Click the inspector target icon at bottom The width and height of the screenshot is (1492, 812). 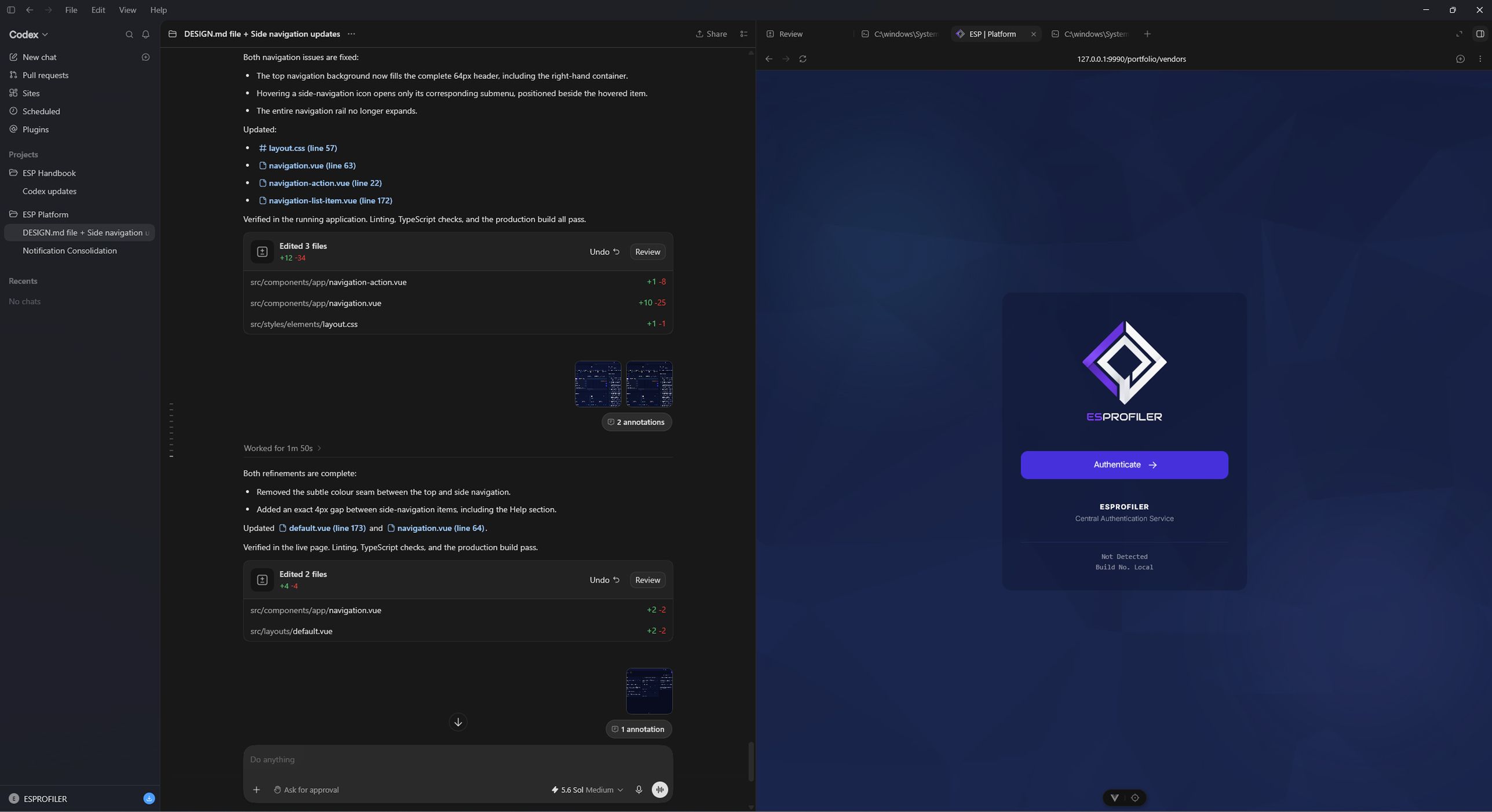click(x=1134, y=798)
